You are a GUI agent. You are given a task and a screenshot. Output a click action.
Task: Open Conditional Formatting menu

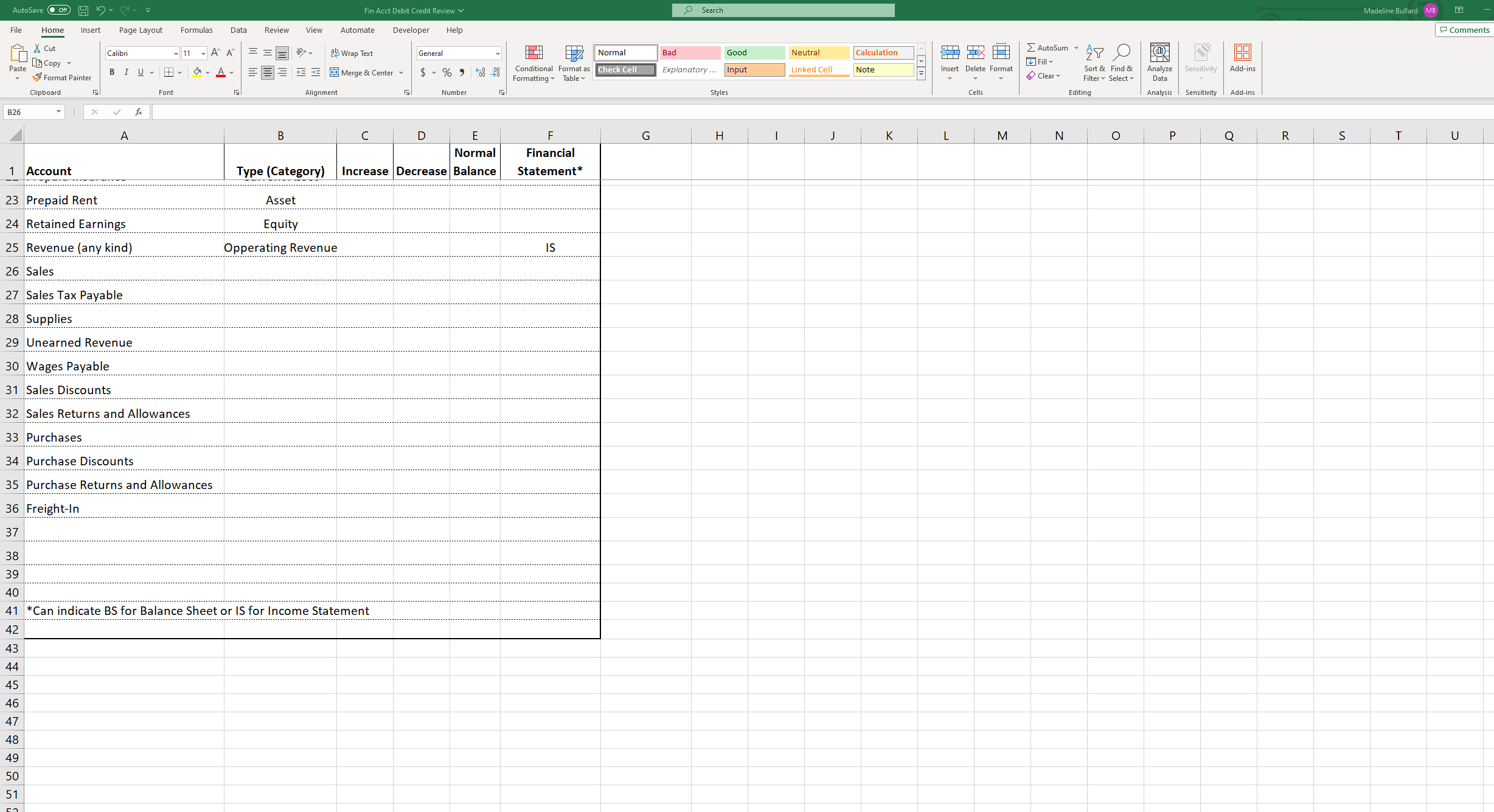point(533,63)
